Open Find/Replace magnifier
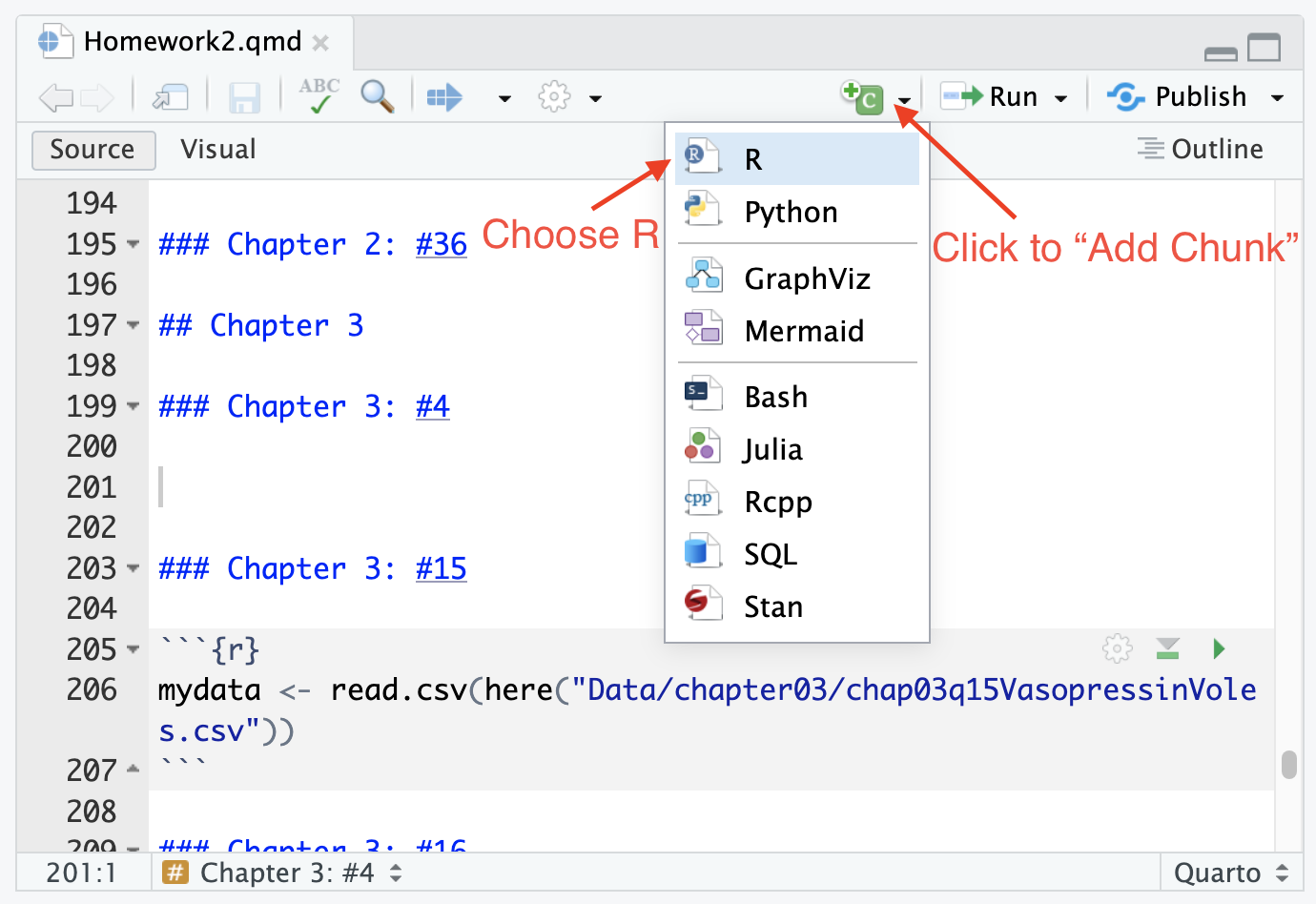 (x=377, y=95)
